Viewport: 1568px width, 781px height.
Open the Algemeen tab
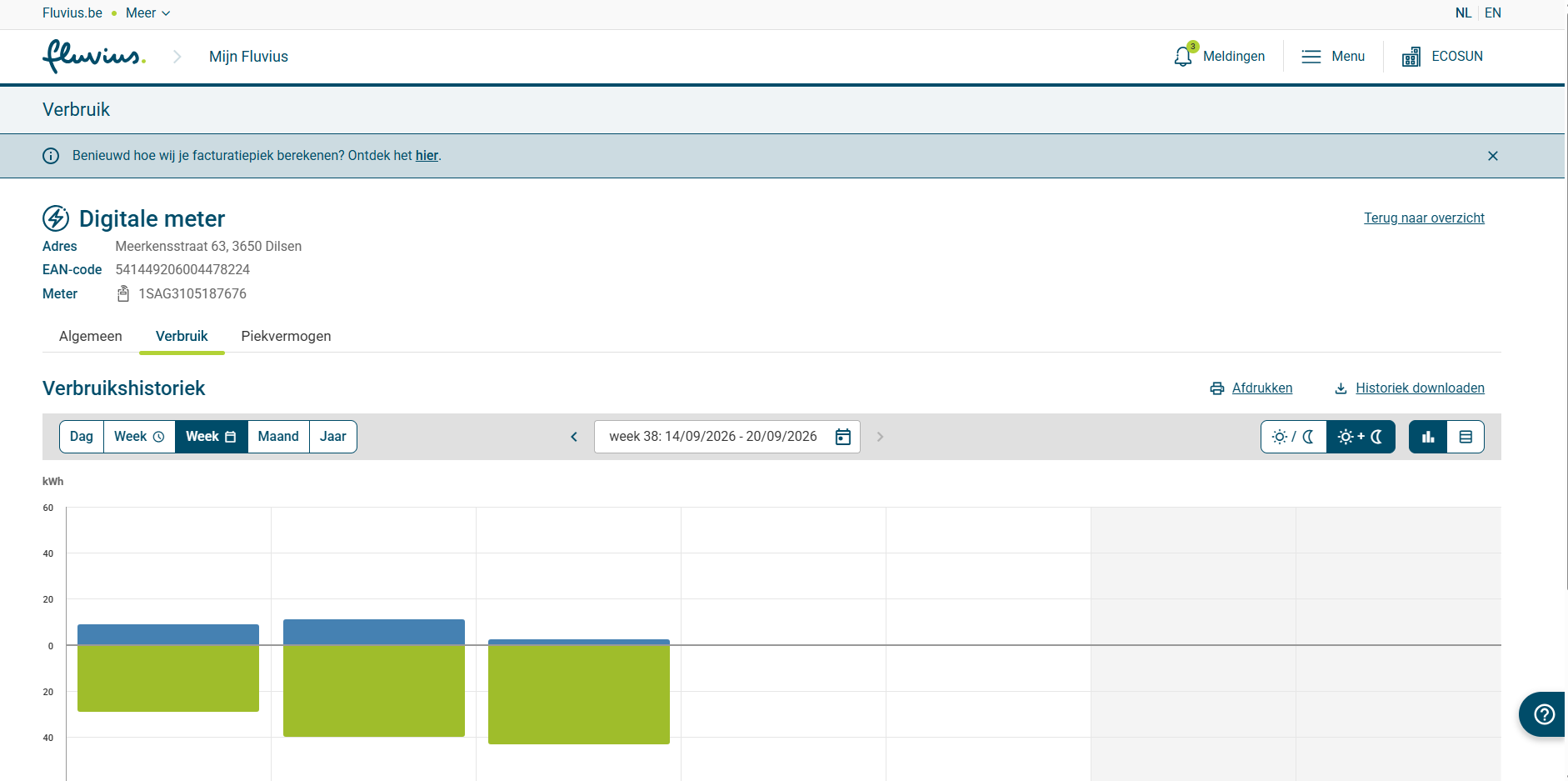coord(91,336)
